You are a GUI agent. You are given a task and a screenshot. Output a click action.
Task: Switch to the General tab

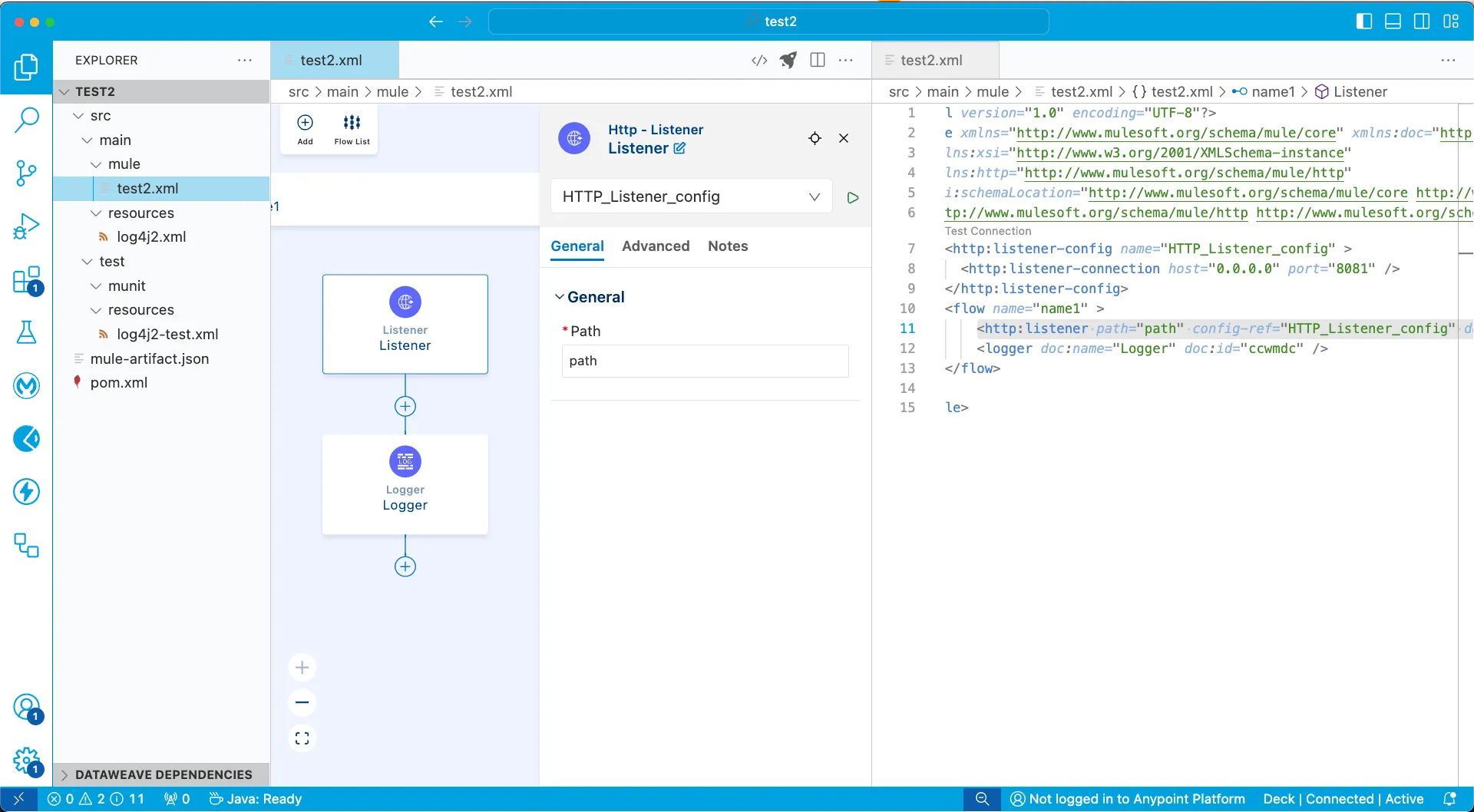pos(577,246)
